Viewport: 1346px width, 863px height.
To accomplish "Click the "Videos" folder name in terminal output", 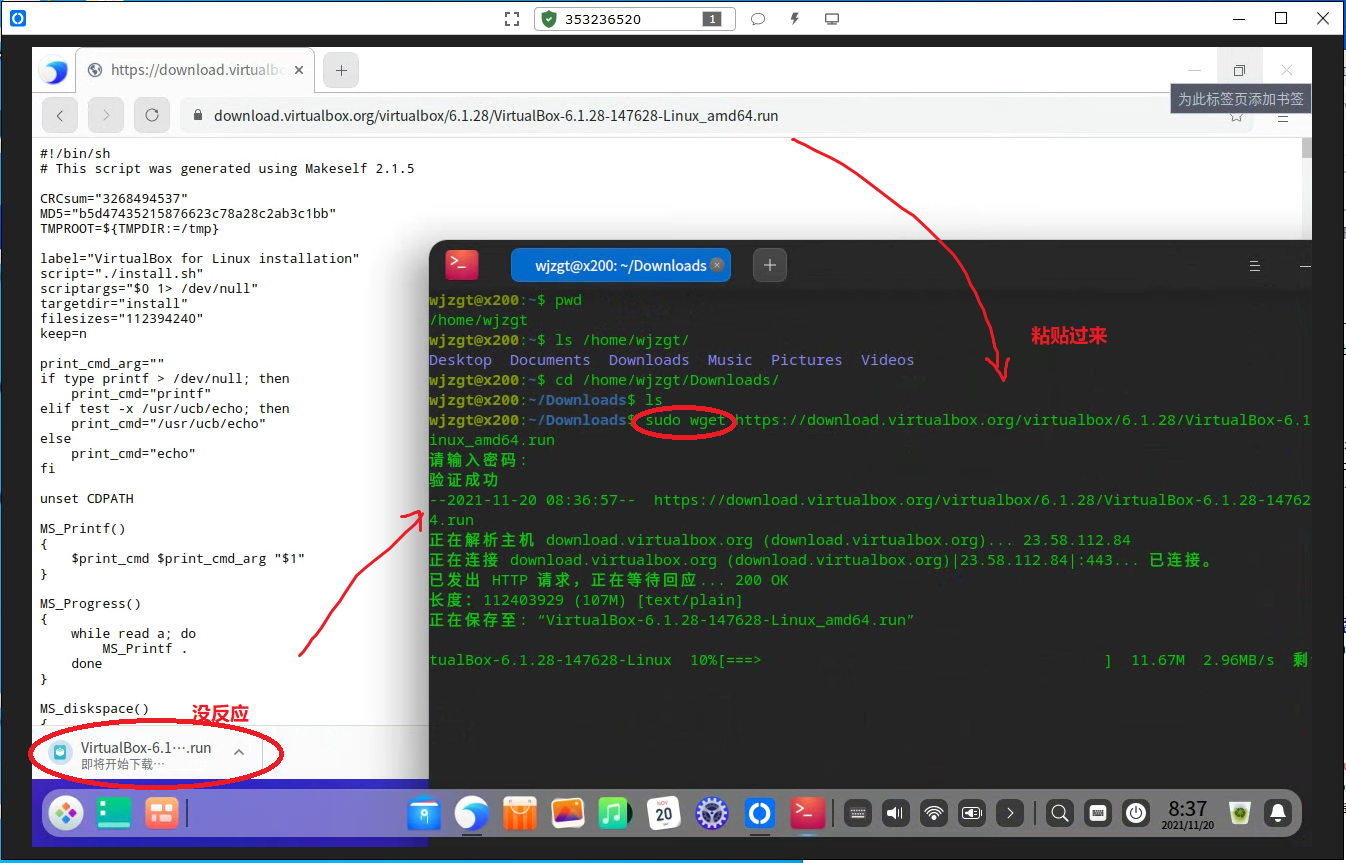I will (x=888, y=360).
